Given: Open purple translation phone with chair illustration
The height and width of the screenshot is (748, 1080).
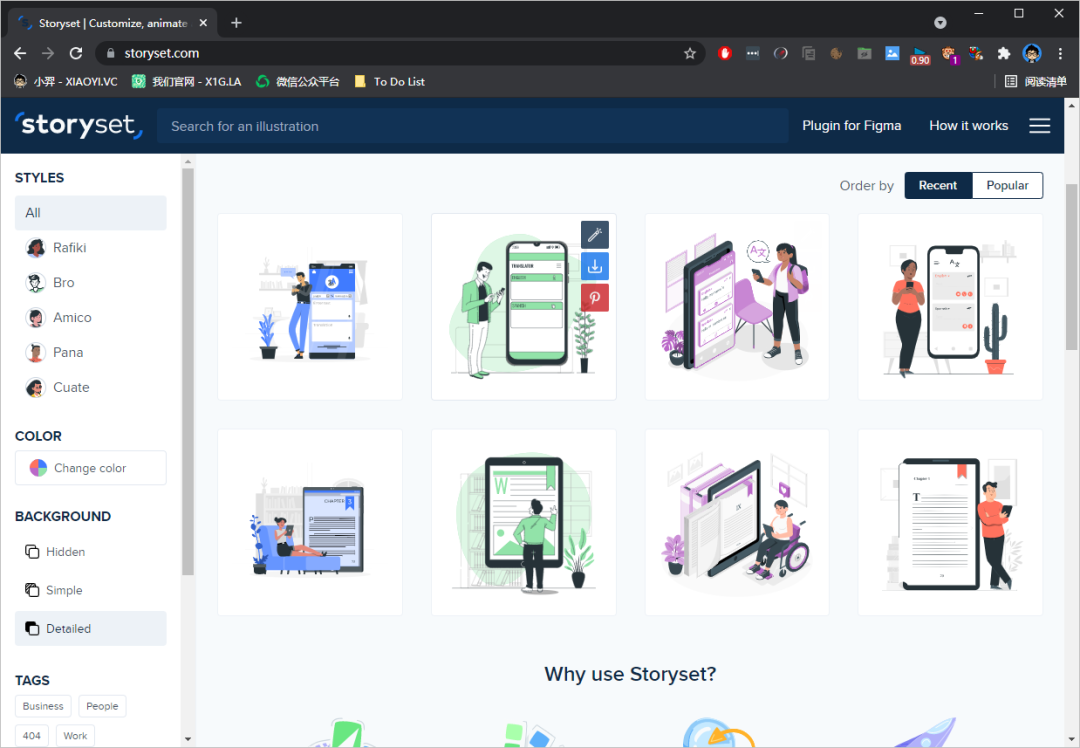Looking at the screenshot, I should tap(737, 307).
